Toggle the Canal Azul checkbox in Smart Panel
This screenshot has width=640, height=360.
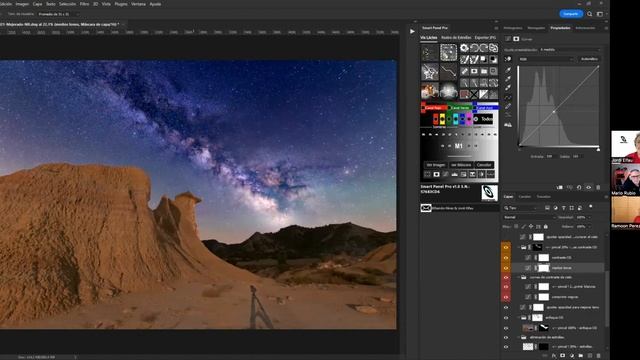coord(474,108)
